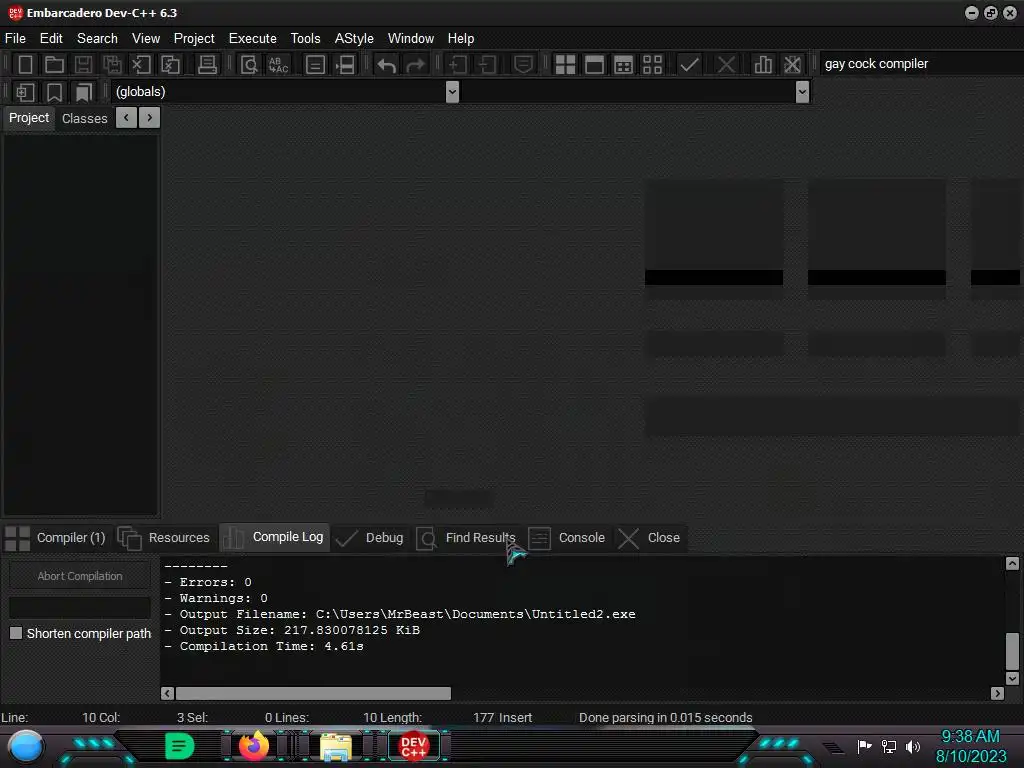The height and width of the screenshot is (768, 1024).
Task: Click the Delete Profiling Information icon
Action: coord(792,65)
